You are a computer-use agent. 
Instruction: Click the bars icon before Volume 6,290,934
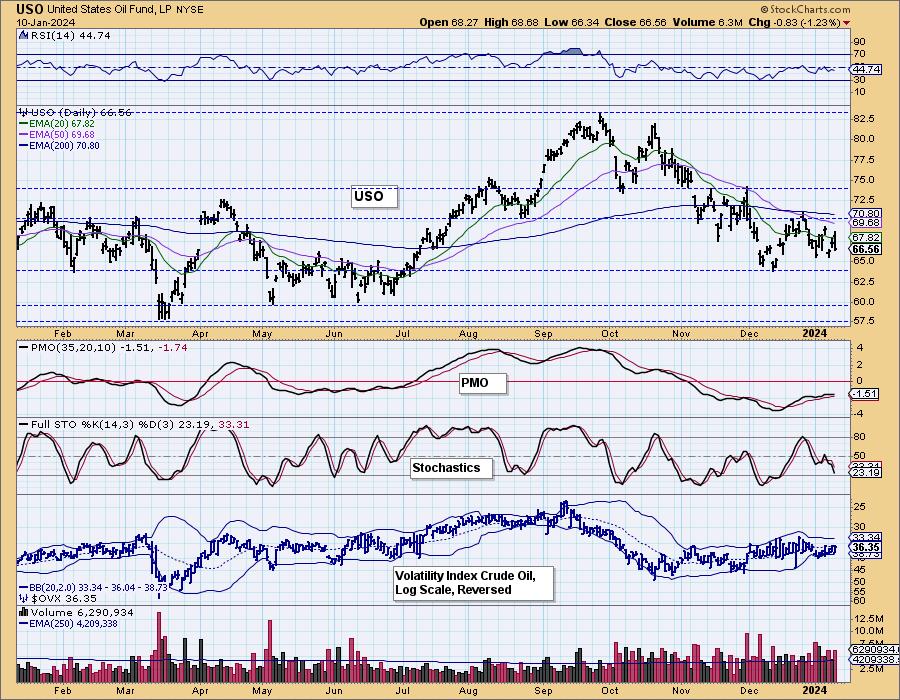click(x=24, y=613)
